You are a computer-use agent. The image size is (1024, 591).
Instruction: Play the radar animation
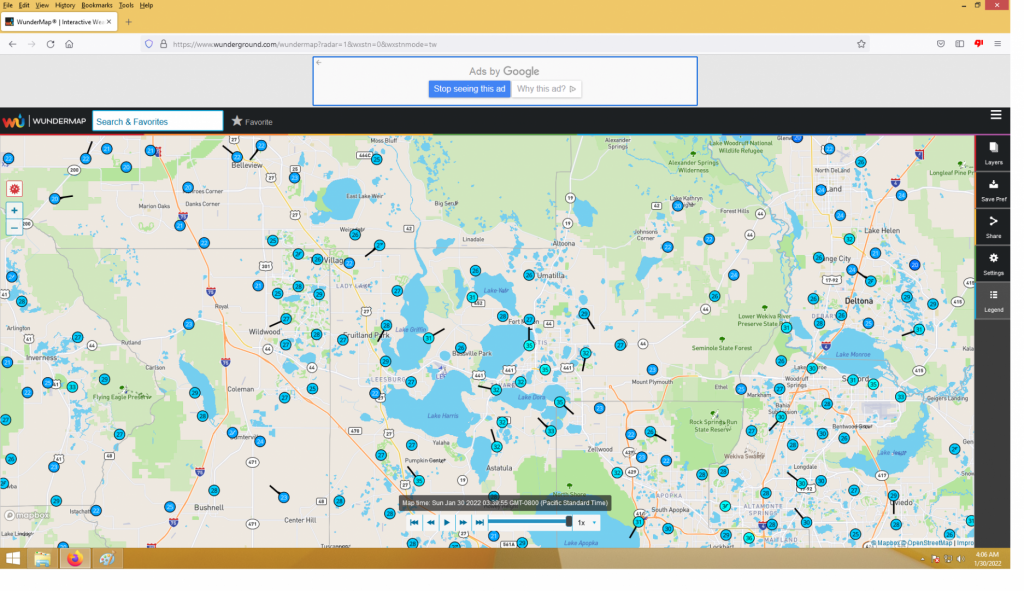tap(447, 522)
